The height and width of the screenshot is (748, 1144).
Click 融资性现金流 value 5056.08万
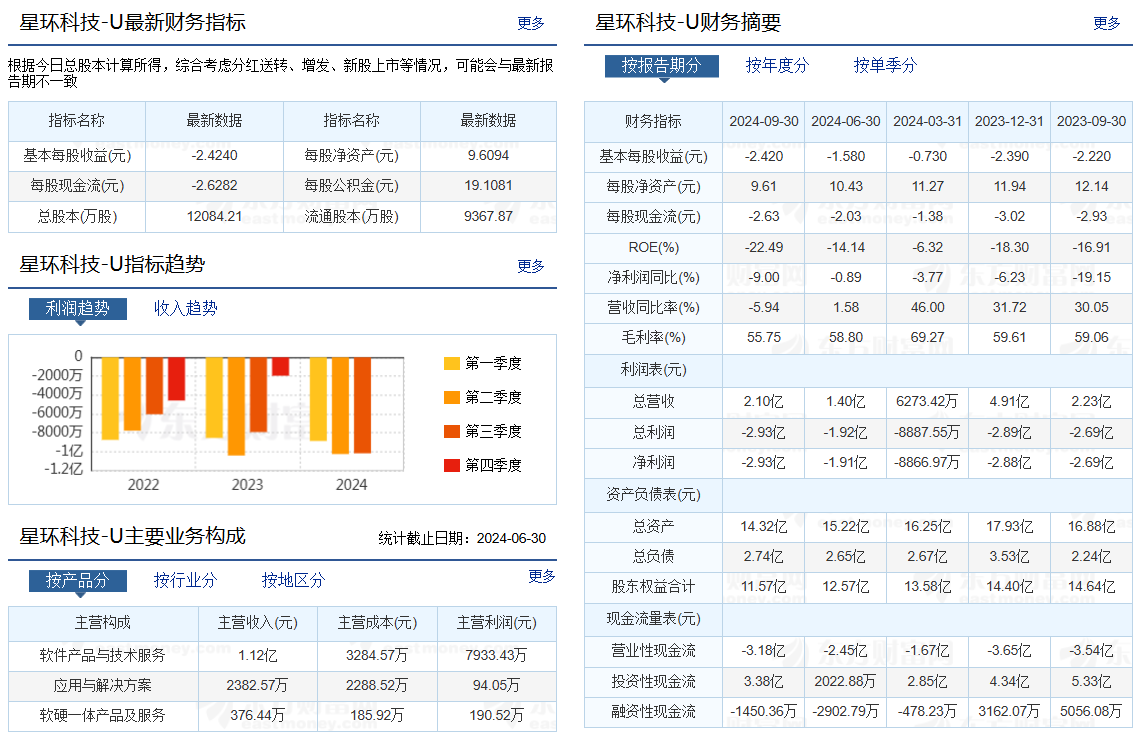pyautogui.click(x=1091, y=712)
